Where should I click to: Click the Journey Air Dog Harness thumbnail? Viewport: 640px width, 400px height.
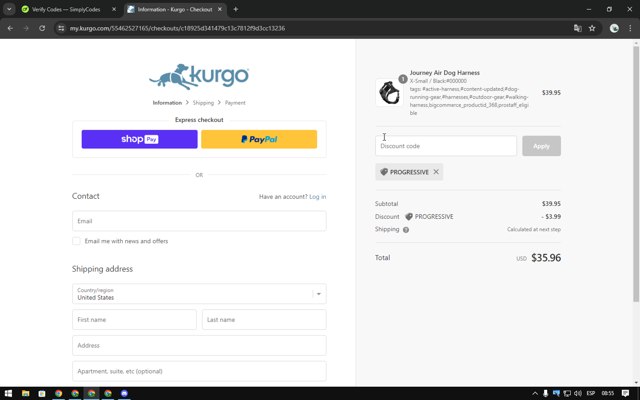(389, 93)
